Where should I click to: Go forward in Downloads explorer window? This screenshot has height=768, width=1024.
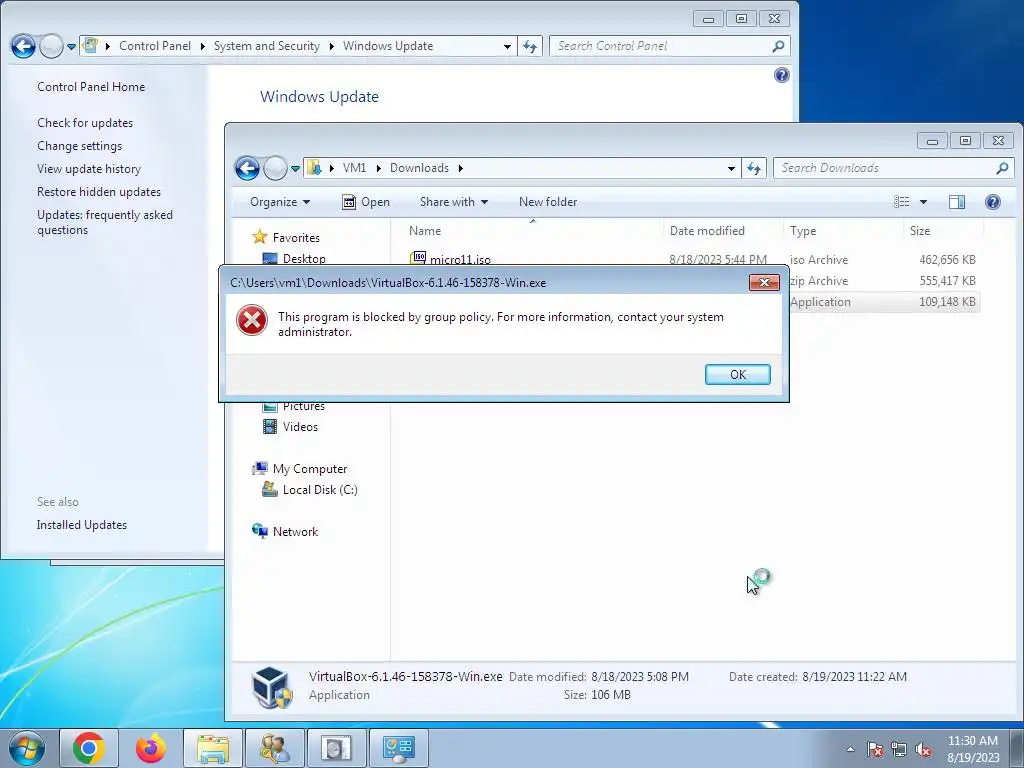[275, 168]
